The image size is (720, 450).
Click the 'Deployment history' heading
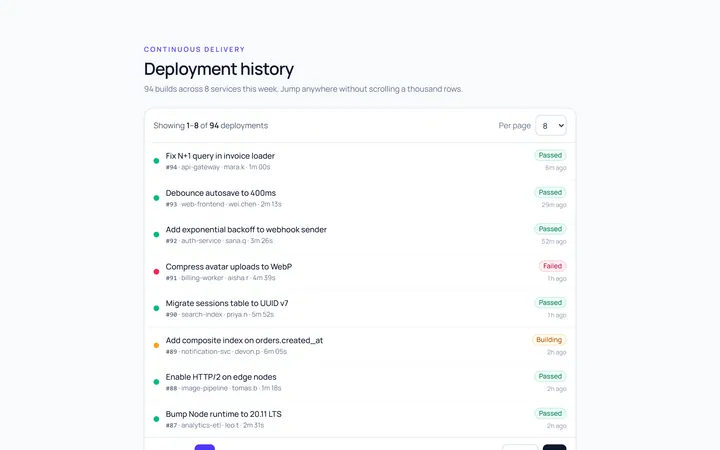click(219, 69)
